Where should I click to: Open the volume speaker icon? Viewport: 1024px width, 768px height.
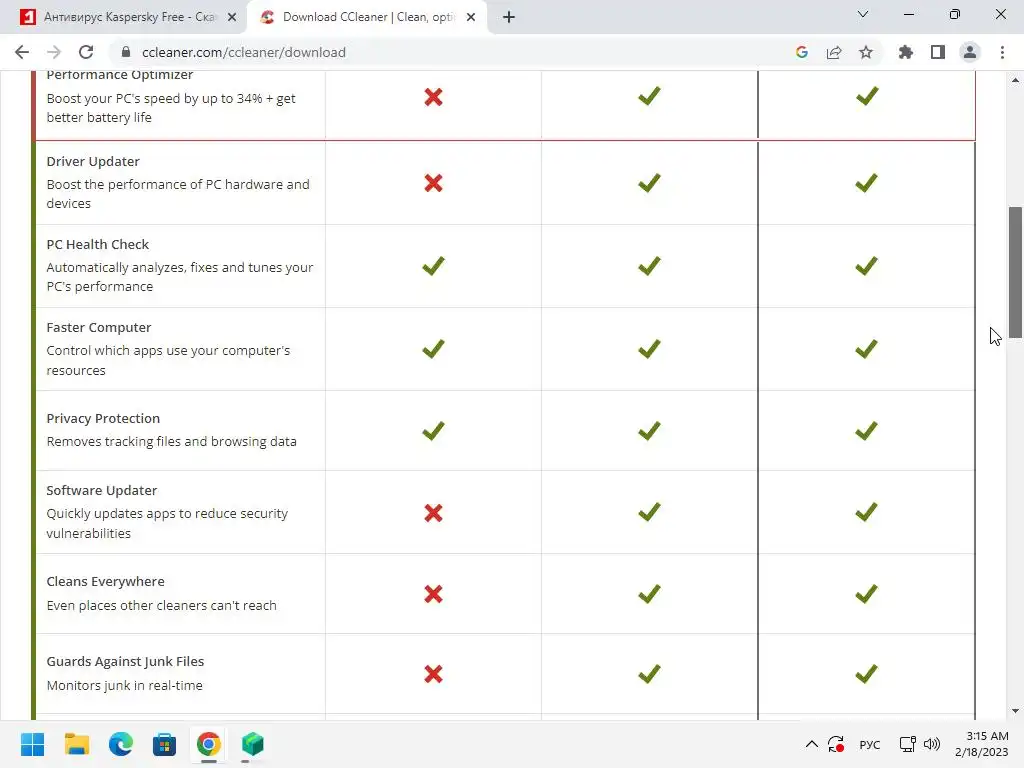932,744
